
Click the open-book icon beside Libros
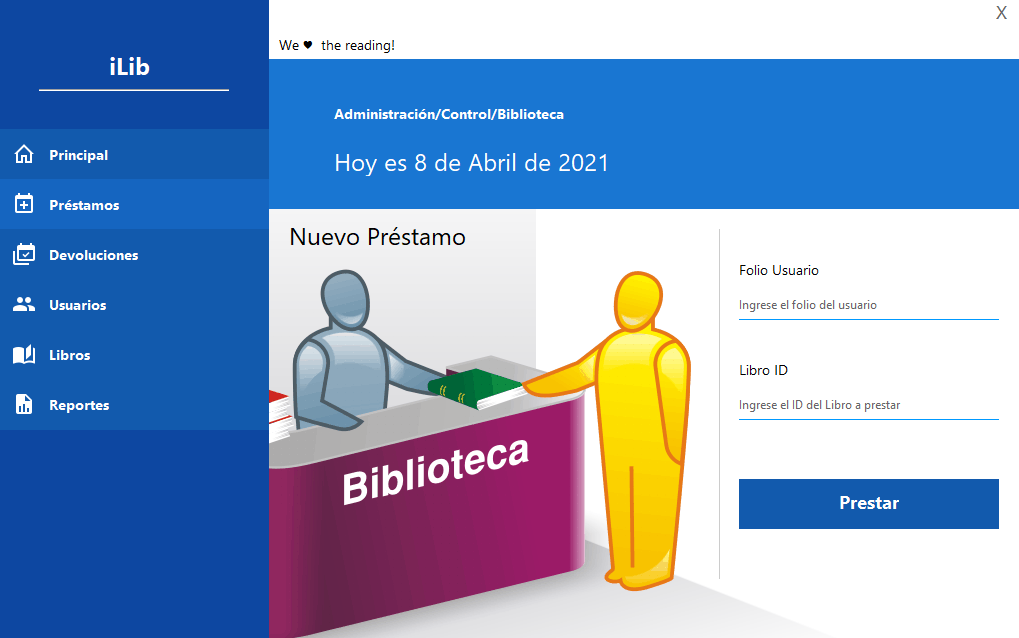(24, 355)
